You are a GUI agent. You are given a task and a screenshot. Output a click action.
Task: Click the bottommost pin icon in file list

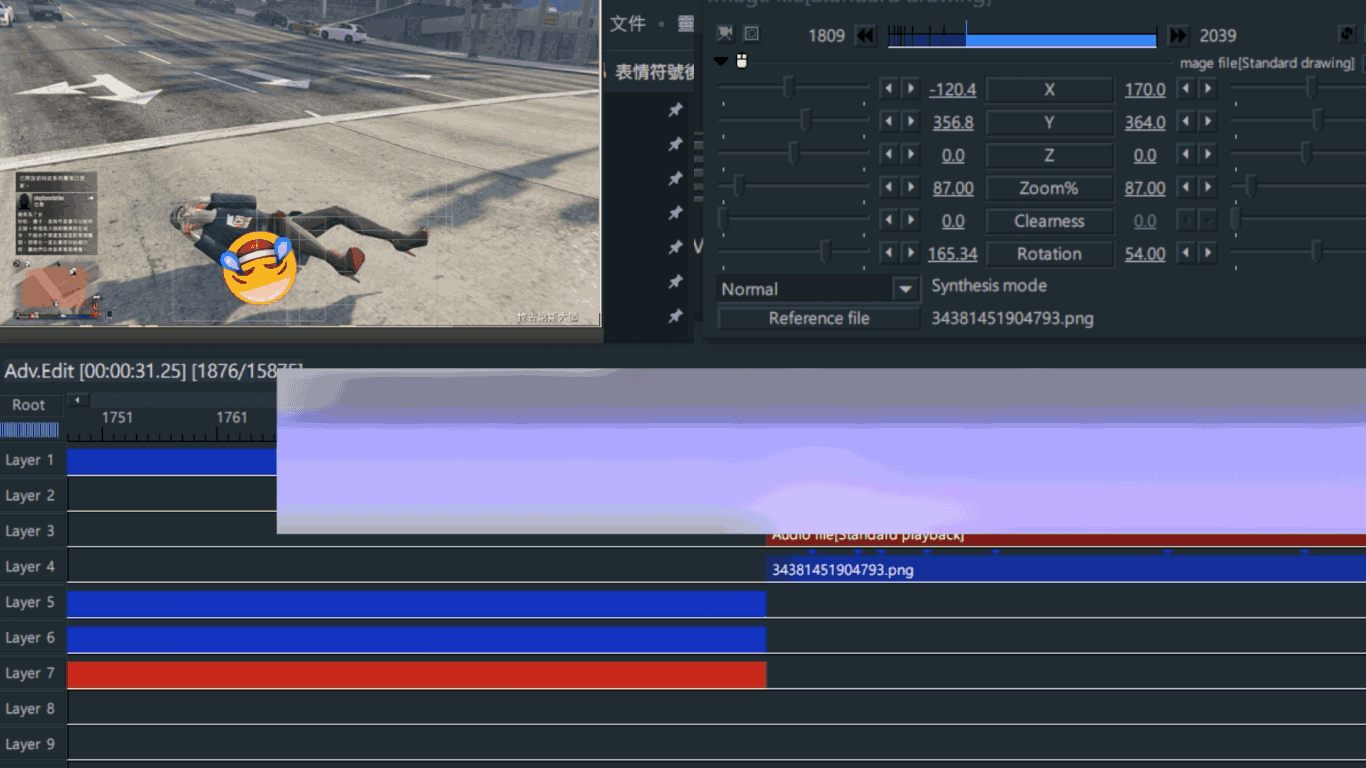point(675,316)
